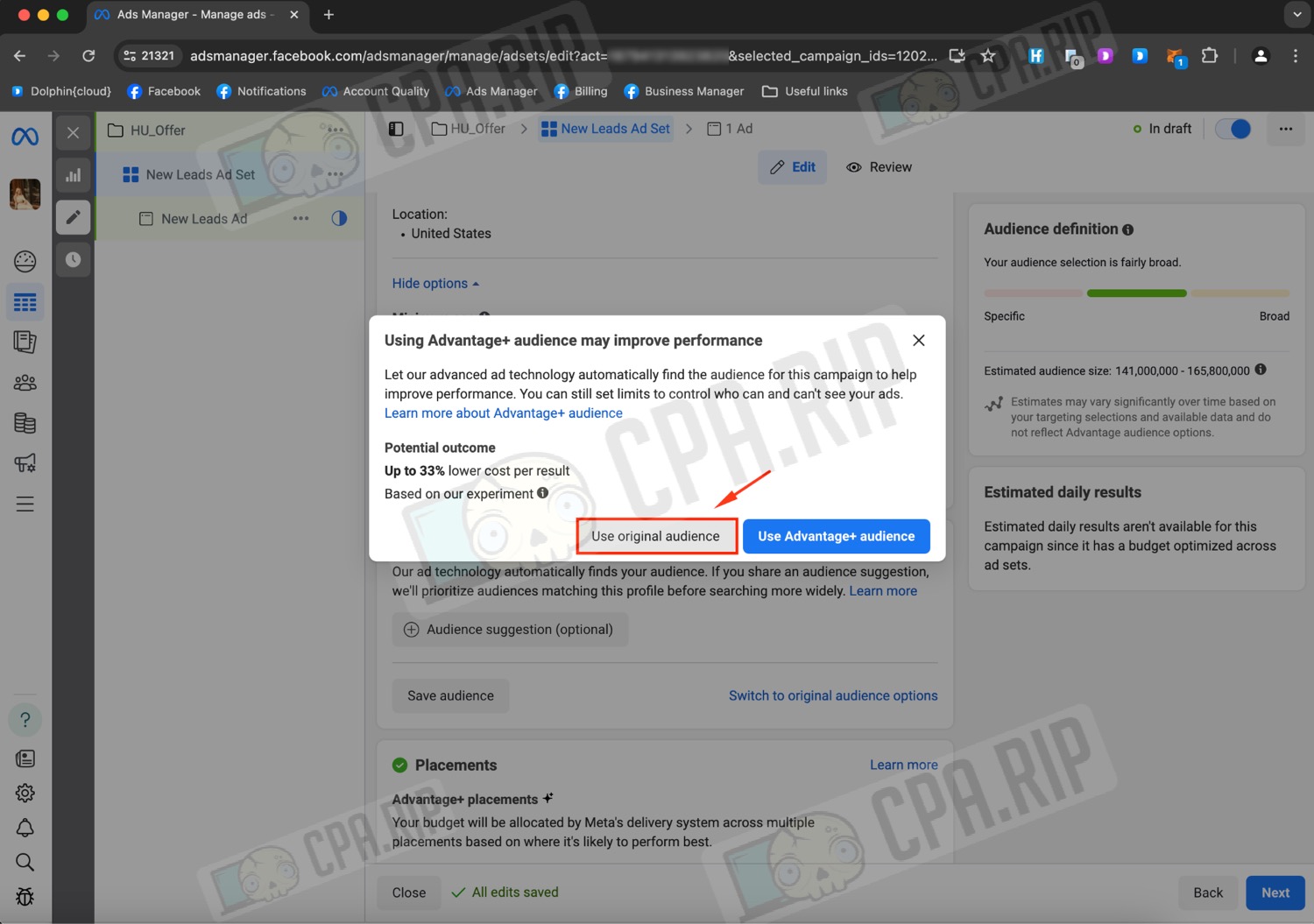The width and height of the screenshot is (1314, 924).
Task: Close the editing pane with X icon
Action: click(x=73, y=132)
